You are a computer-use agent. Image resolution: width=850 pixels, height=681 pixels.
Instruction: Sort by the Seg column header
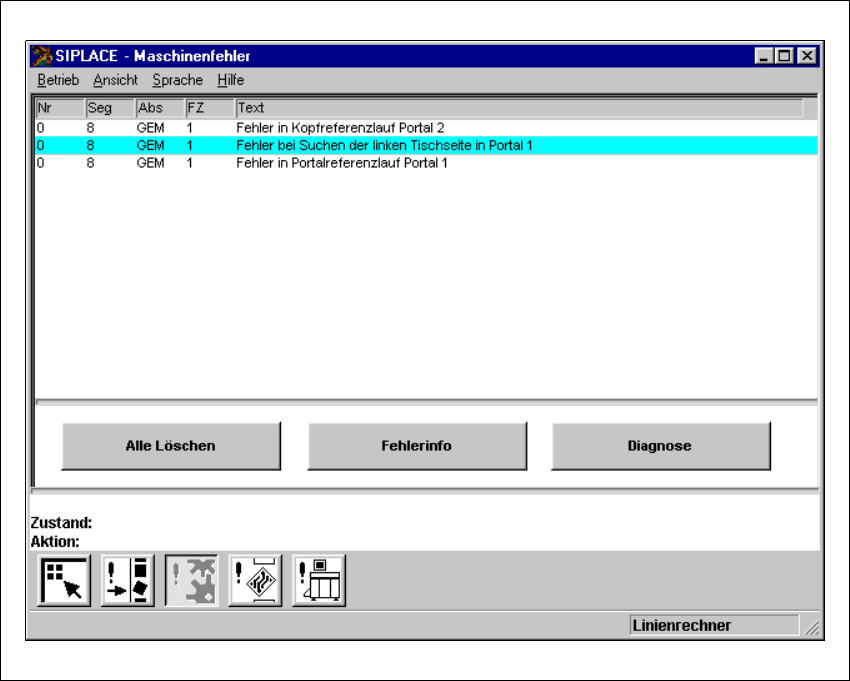109,108
